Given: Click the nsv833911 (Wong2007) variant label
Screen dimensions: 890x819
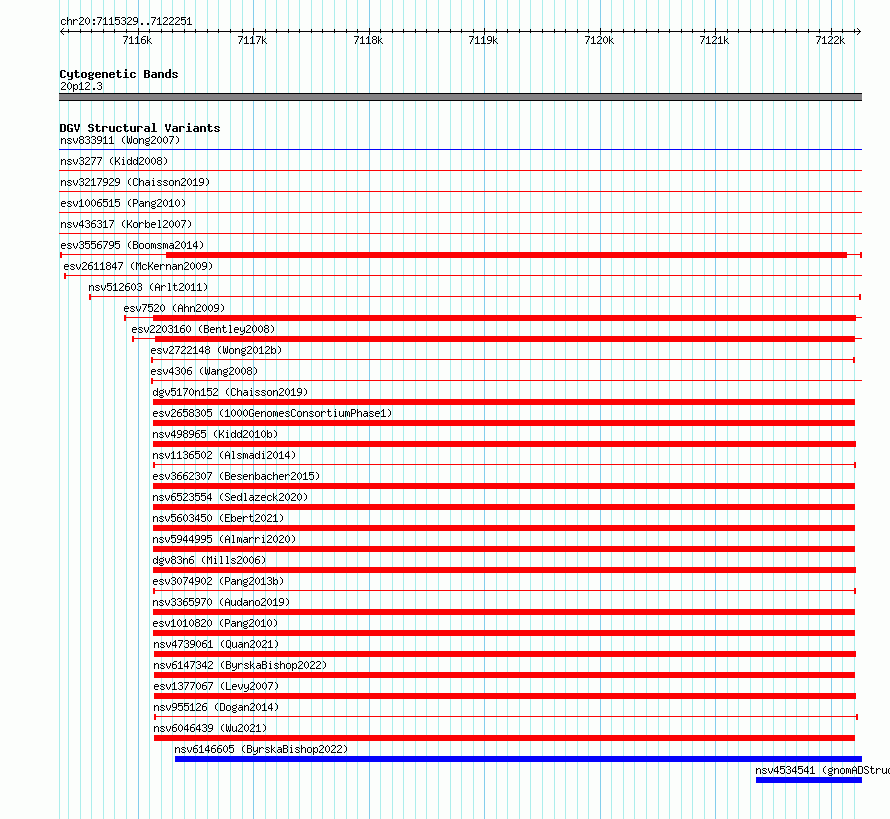Looking at the screenshot, I should [x=120, y=140].
